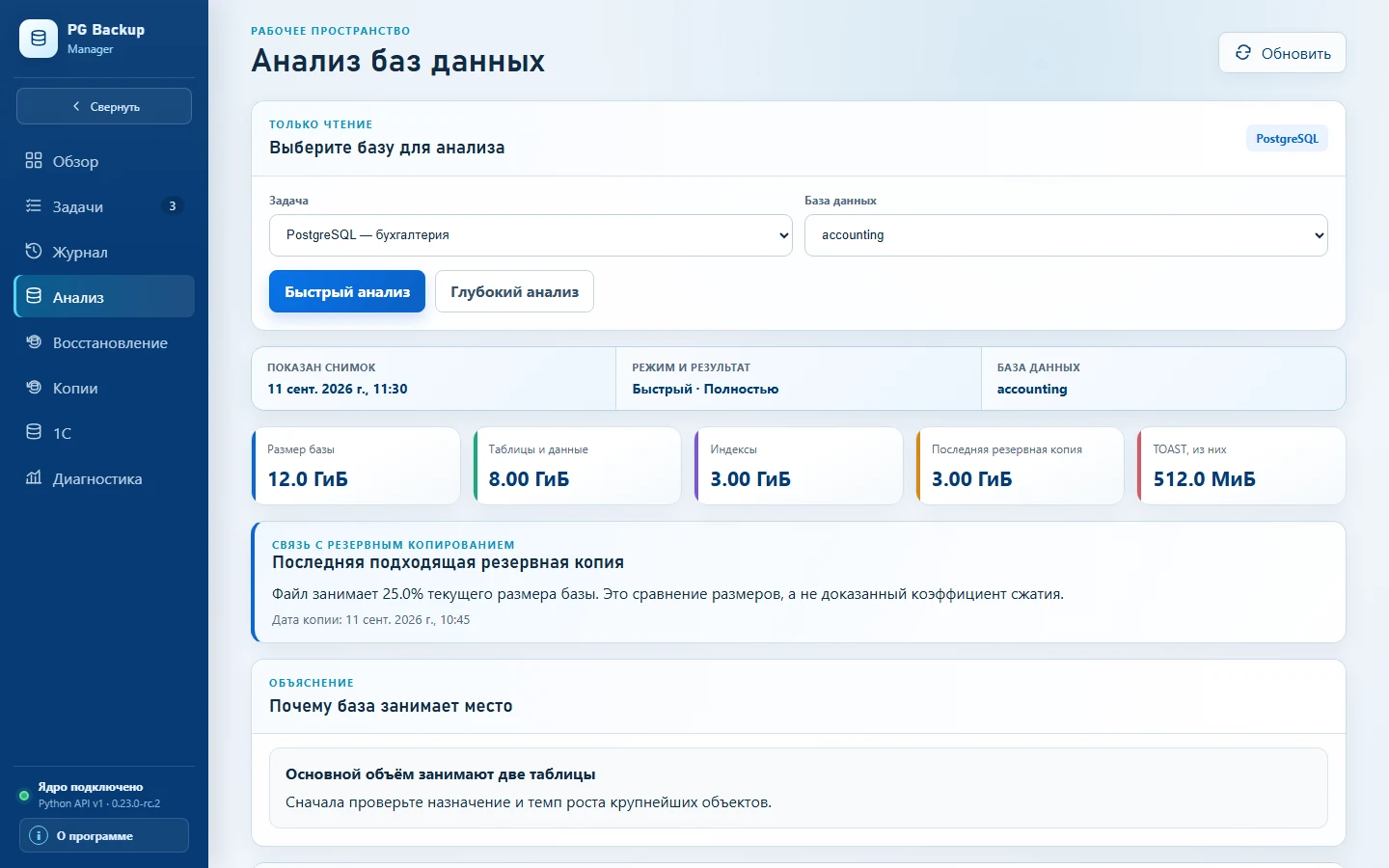The width and height of the screenshot is (1389, 868).
Task: Switch to the Диагностика section
Action: point(104,478)
